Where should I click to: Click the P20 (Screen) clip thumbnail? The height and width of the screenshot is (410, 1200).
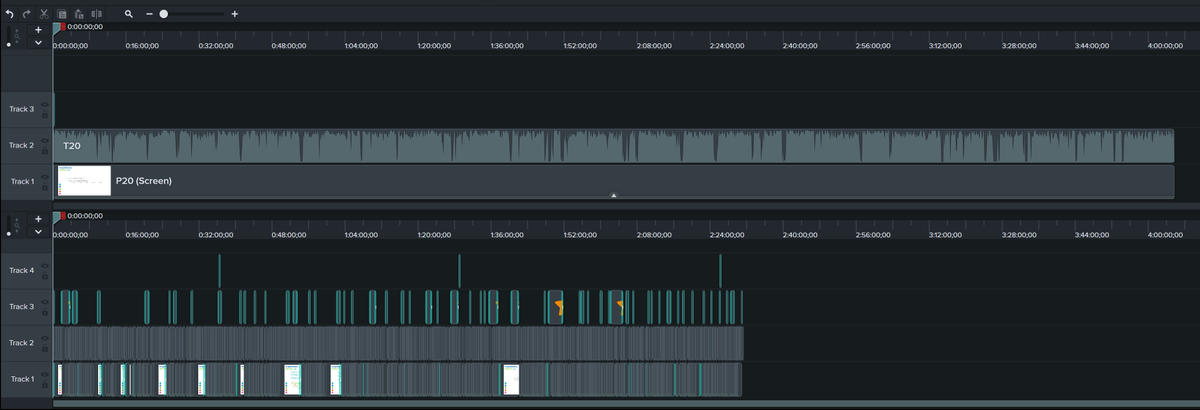[x=84, y=181]
